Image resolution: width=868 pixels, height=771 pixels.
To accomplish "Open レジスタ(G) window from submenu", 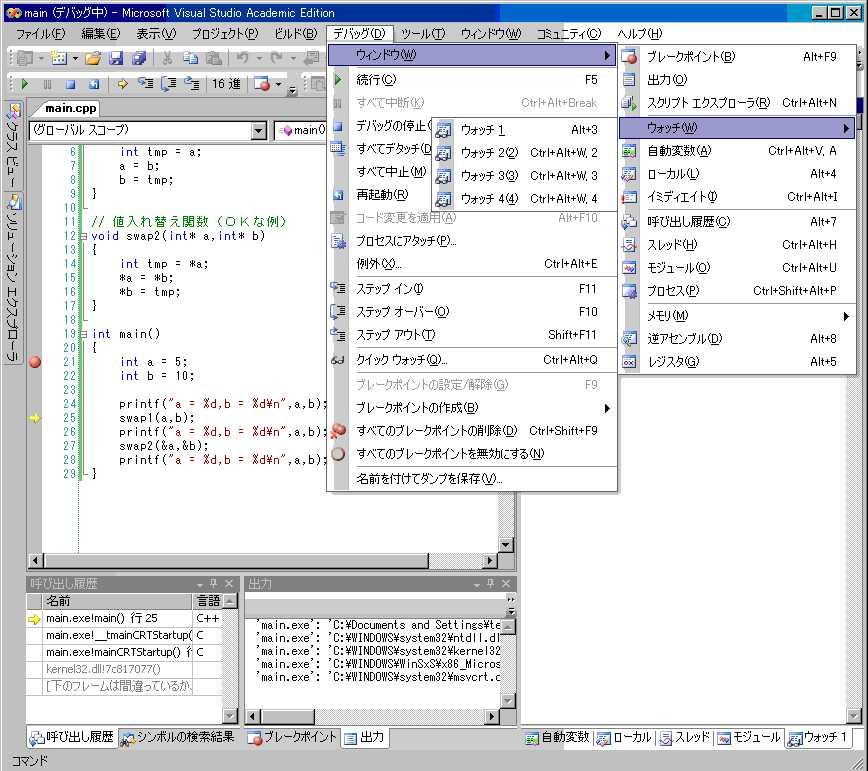I will point(737,362).
